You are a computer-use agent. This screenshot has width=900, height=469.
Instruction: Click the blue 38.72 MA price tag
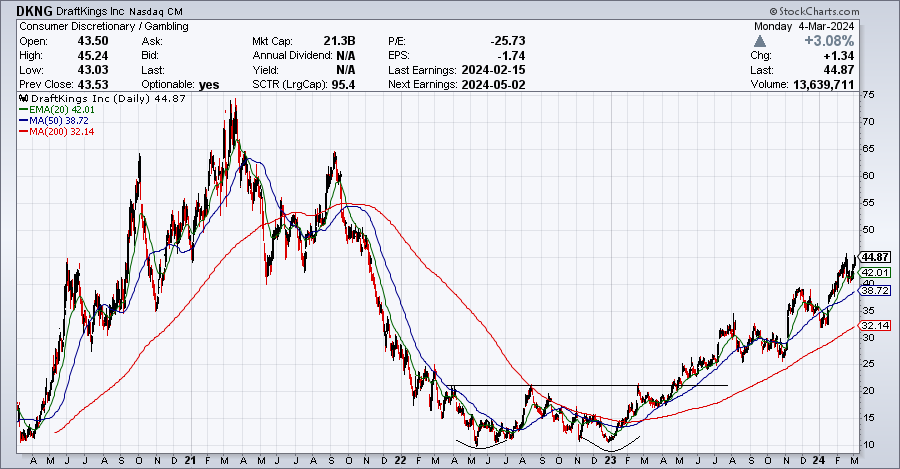(x=875, y=291)
